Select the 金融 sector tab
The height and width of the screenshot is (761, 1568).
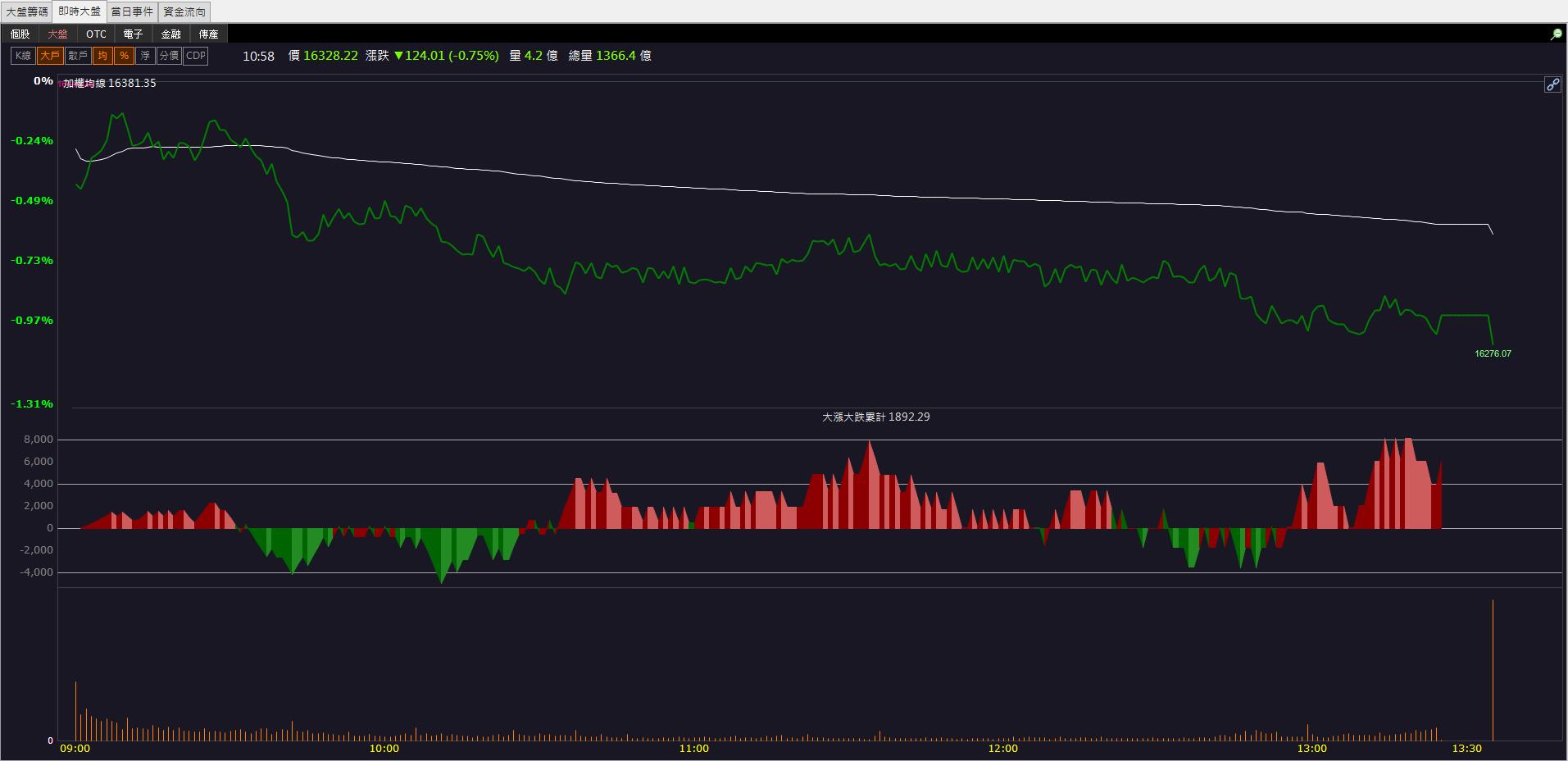[170, 34]
